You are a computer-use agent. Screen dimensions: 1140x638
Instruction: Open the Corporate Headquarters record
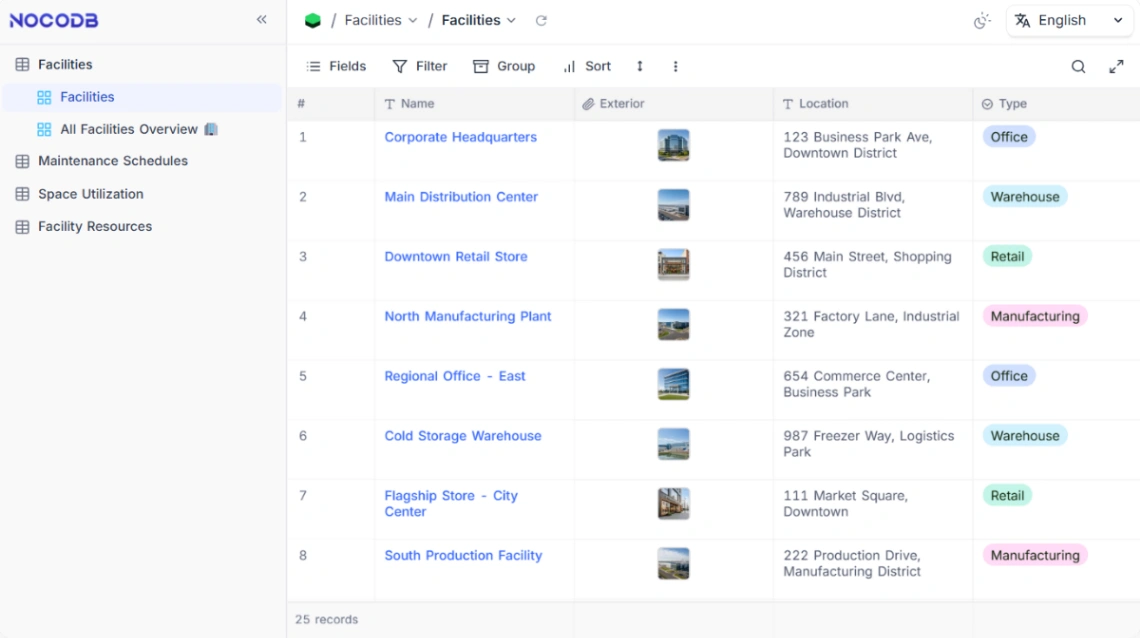(x=460, y=137)
